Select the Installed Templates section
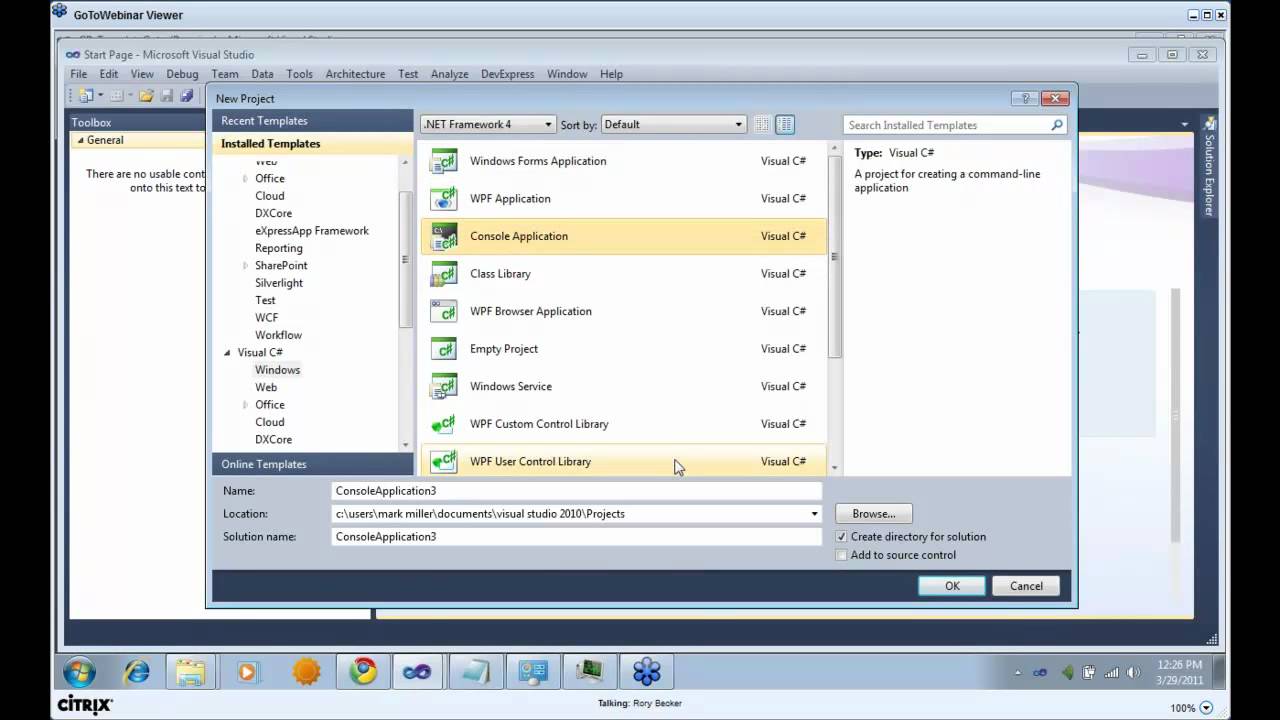The width and height of the screenshot is (1280, 720). point(313,144)
